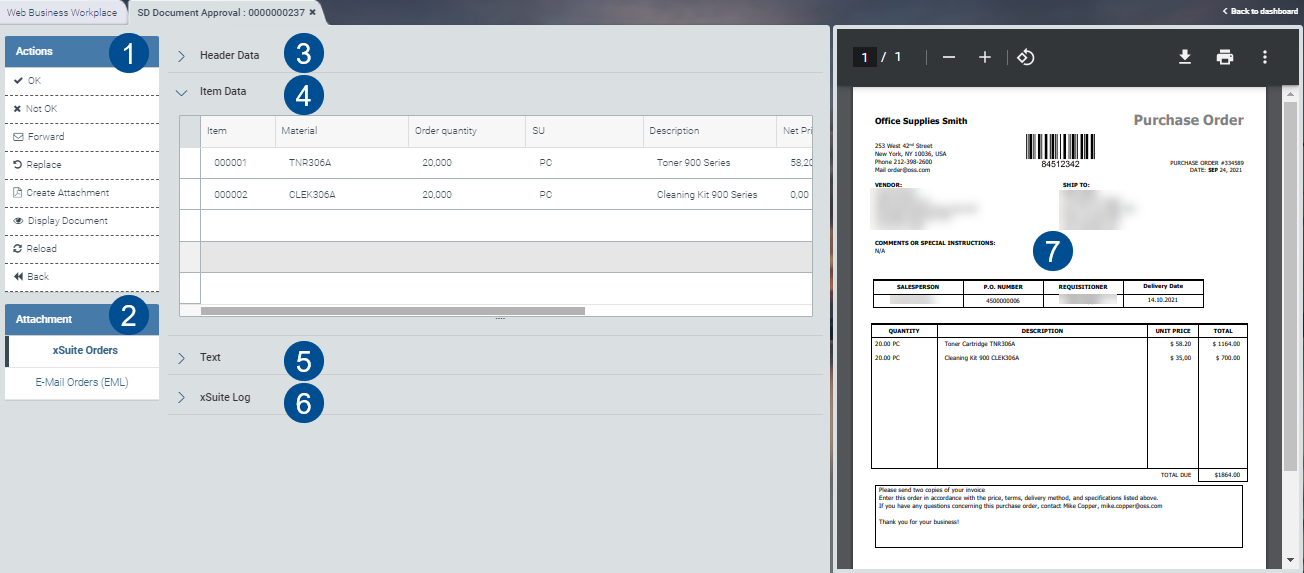1304x573 pixels.
Task: Zoom in on the PDF document
Action: click(x=984, y=57)
